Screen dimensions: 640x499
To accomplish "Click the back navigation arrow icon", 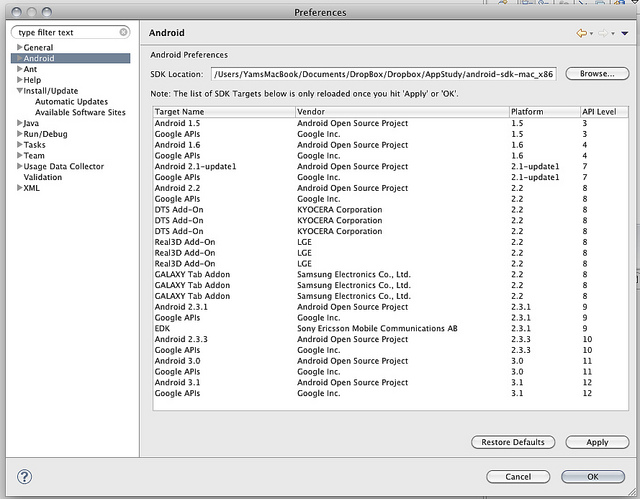I will pyautogui.click(x=581, y=33).
